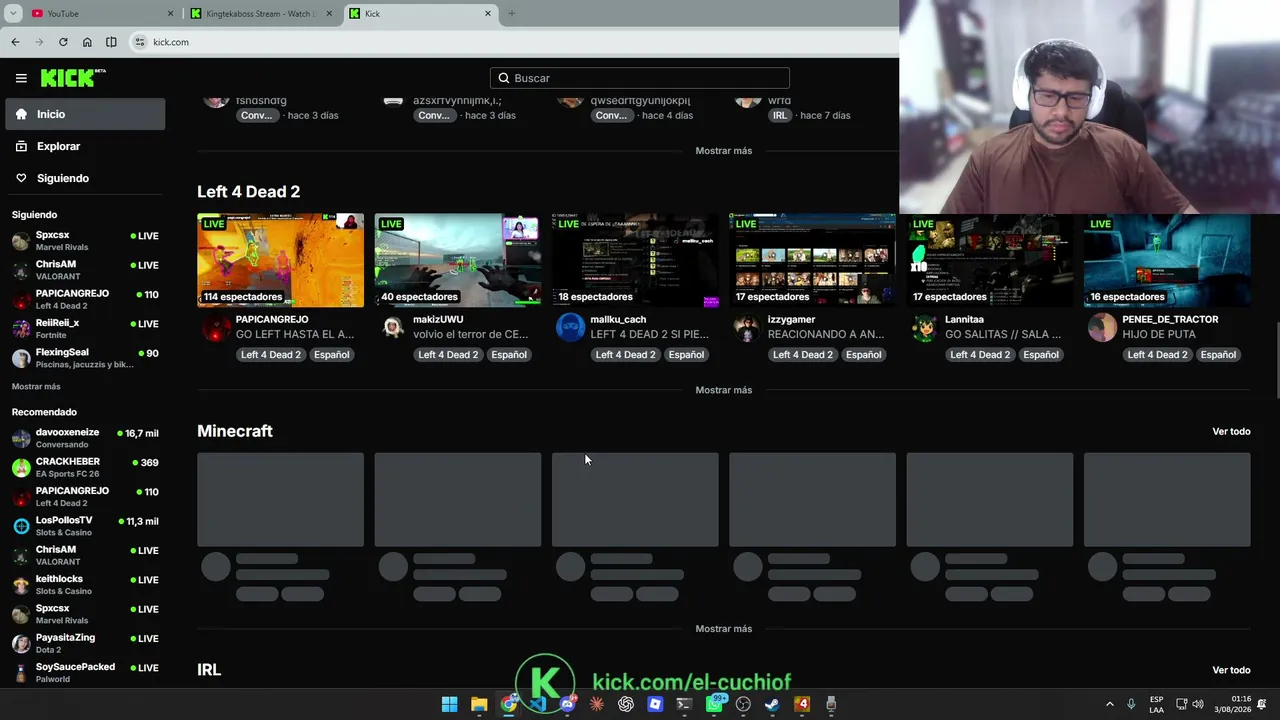
Task: Click the Español tag under PENEE_DE_TRACTOR
Action: click(x=1218, y=354)
